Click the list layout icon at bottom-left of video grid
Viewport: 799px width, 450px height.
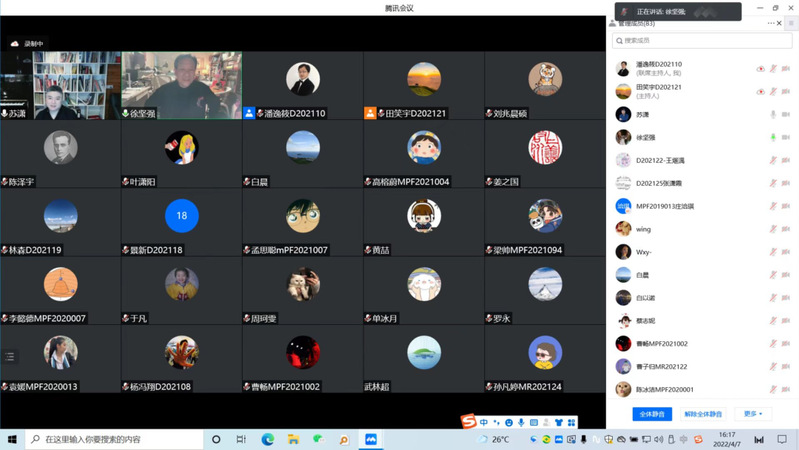[x=10, y=356]
